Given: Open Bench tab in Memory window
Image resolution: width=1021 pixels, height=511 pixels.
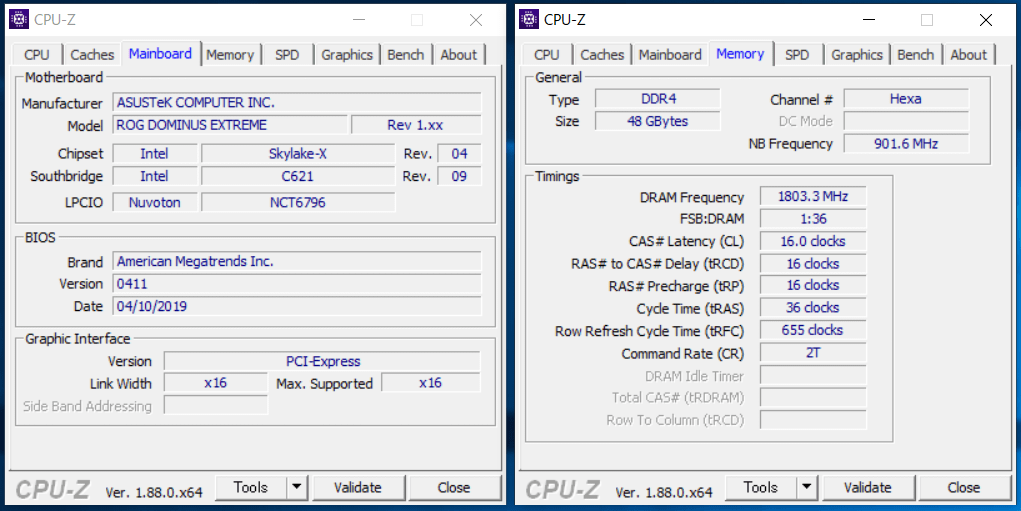Looking at the screenshot, I should click(x=916, y=55).
